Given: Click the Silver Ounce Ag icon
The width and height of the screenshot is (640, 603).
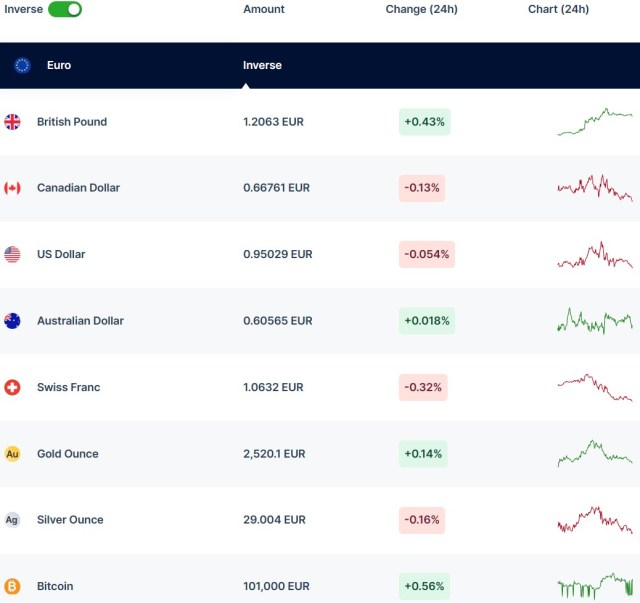Looking at the screenshot, I should click(12, 520).
